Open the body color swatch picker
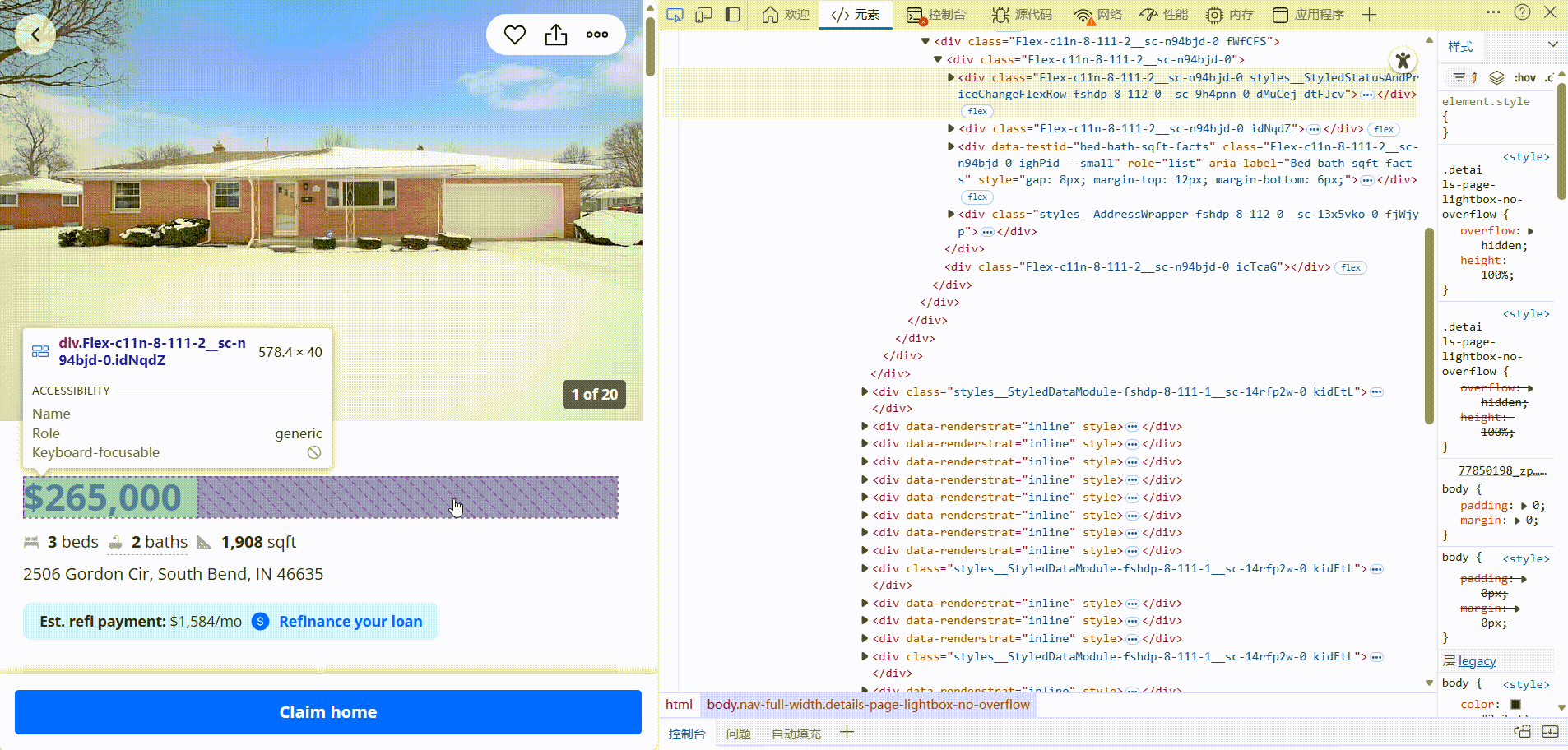Viewport: 1568px width, 750px height. (1515, 704)
